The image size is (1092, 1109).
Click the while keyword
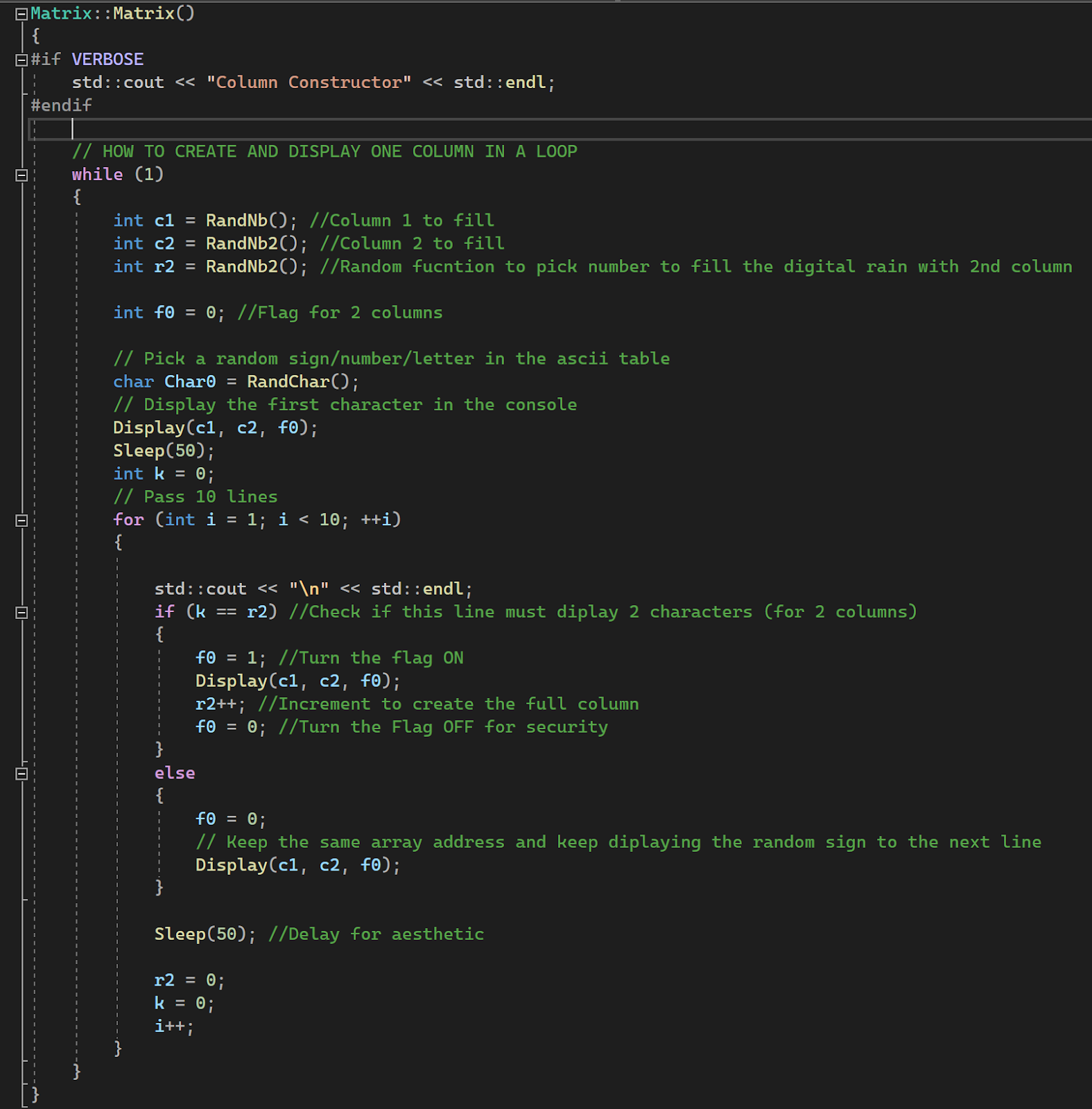click(97, 175)
